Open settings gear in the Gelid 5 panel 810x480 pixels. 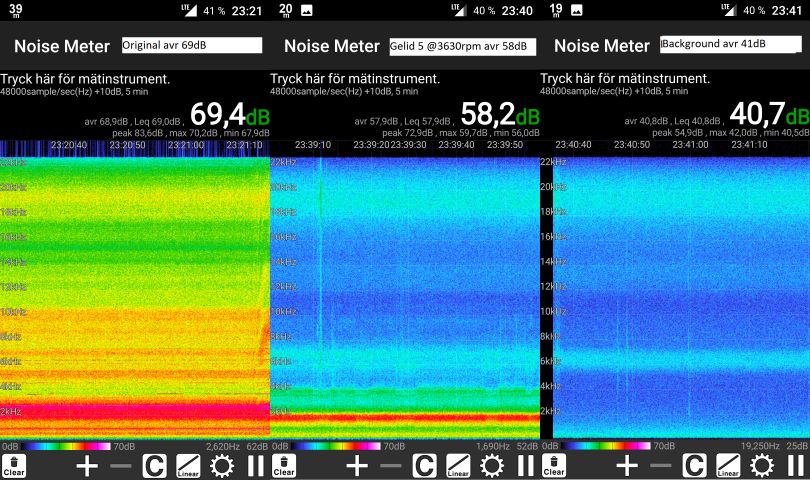(x=492, y=466)
